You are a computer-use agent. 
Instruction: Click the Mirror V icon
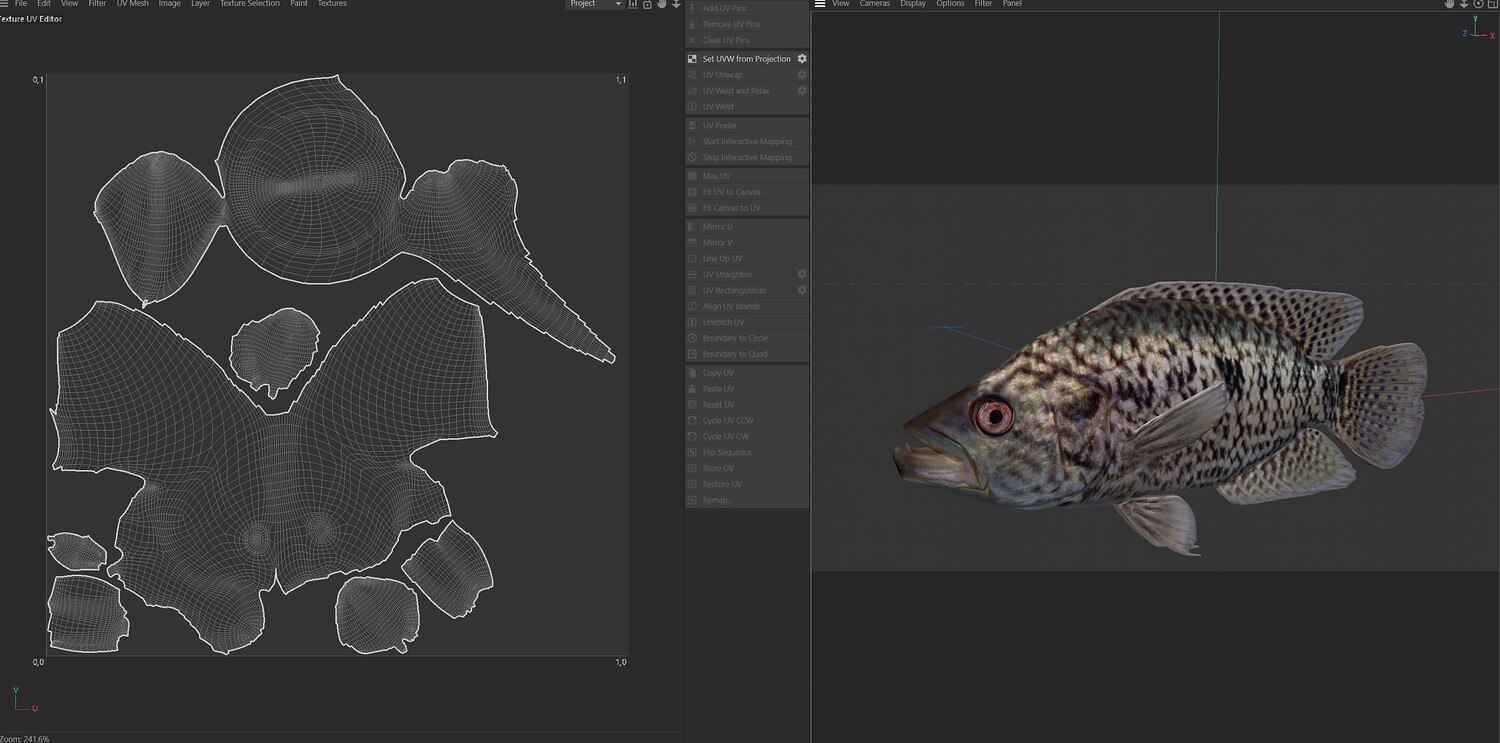692,243
